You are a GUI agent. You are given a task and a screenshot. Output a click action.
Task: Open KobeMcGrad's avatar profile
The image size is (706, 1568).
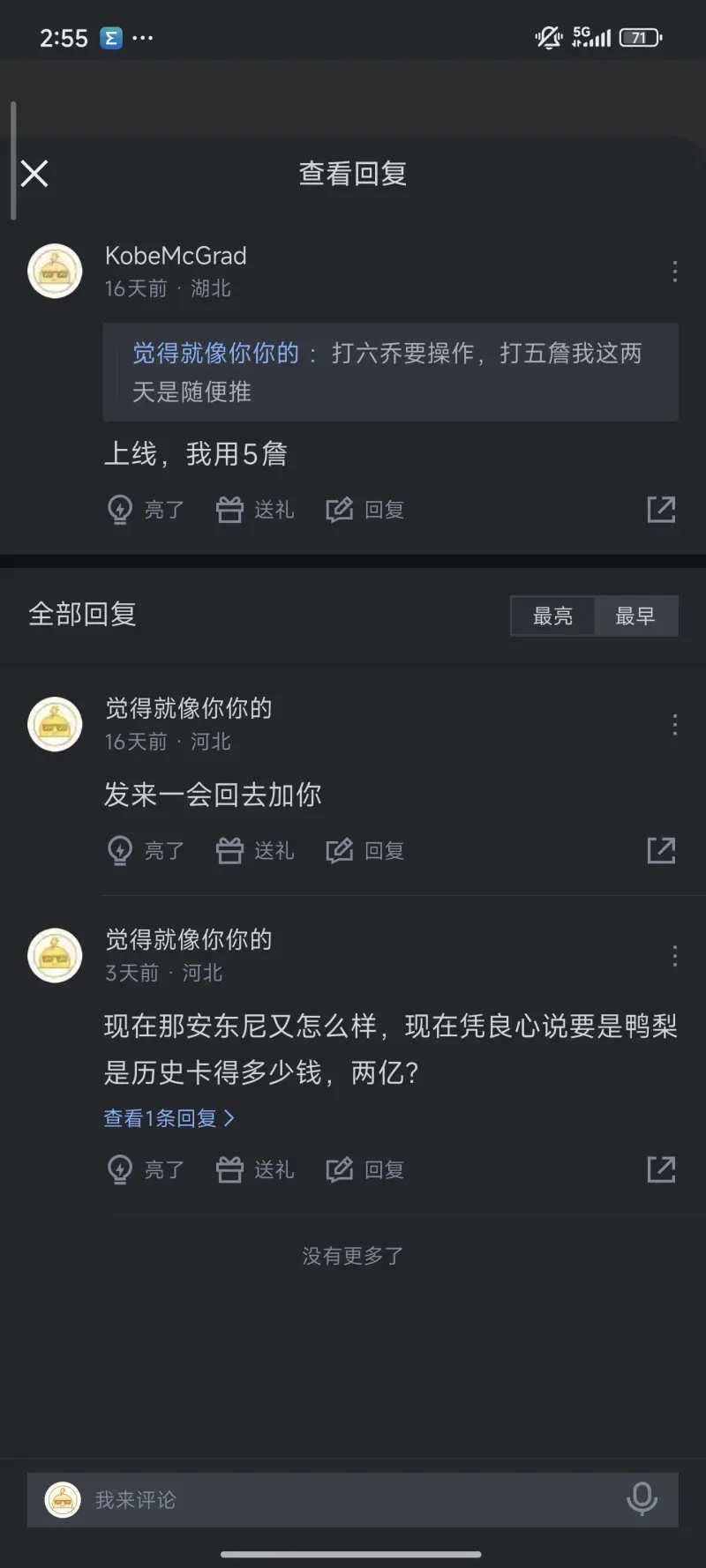pyautogui.click(x=55, y=271)
